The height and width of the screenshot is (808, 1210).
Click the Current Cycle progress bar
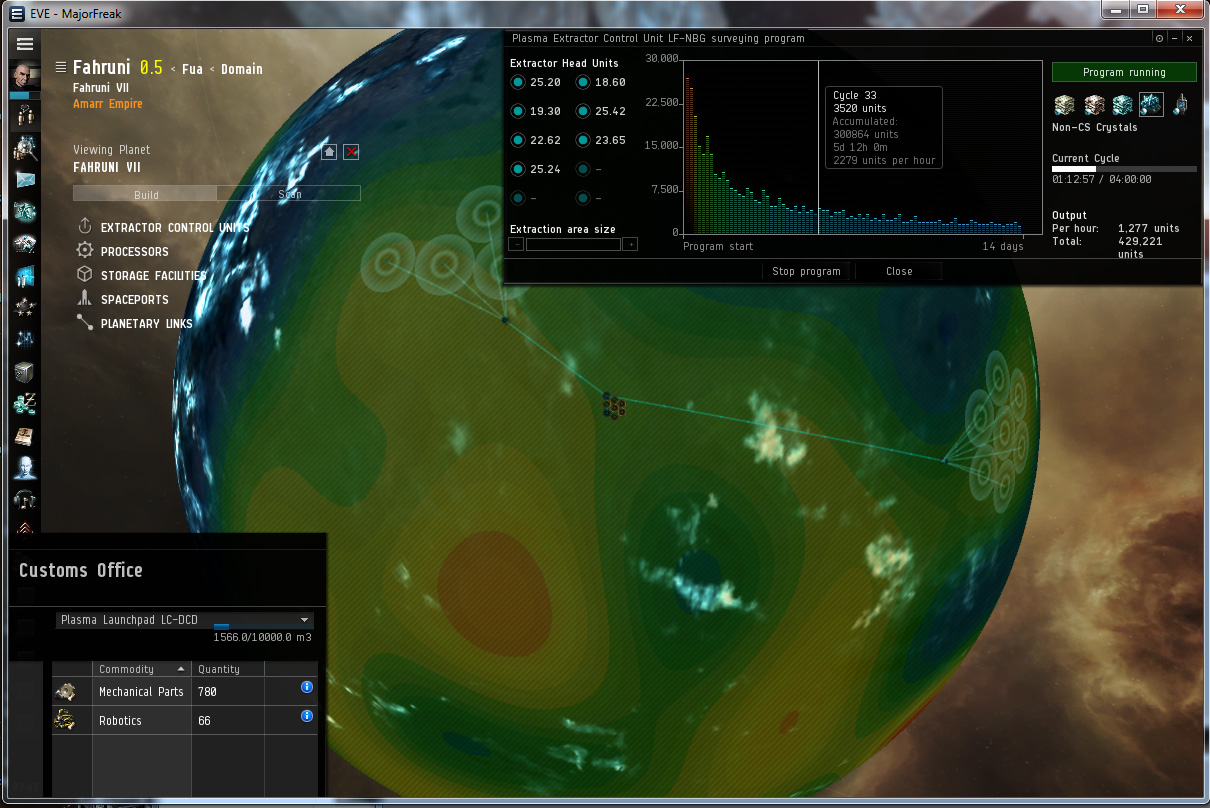(1124, 169)
